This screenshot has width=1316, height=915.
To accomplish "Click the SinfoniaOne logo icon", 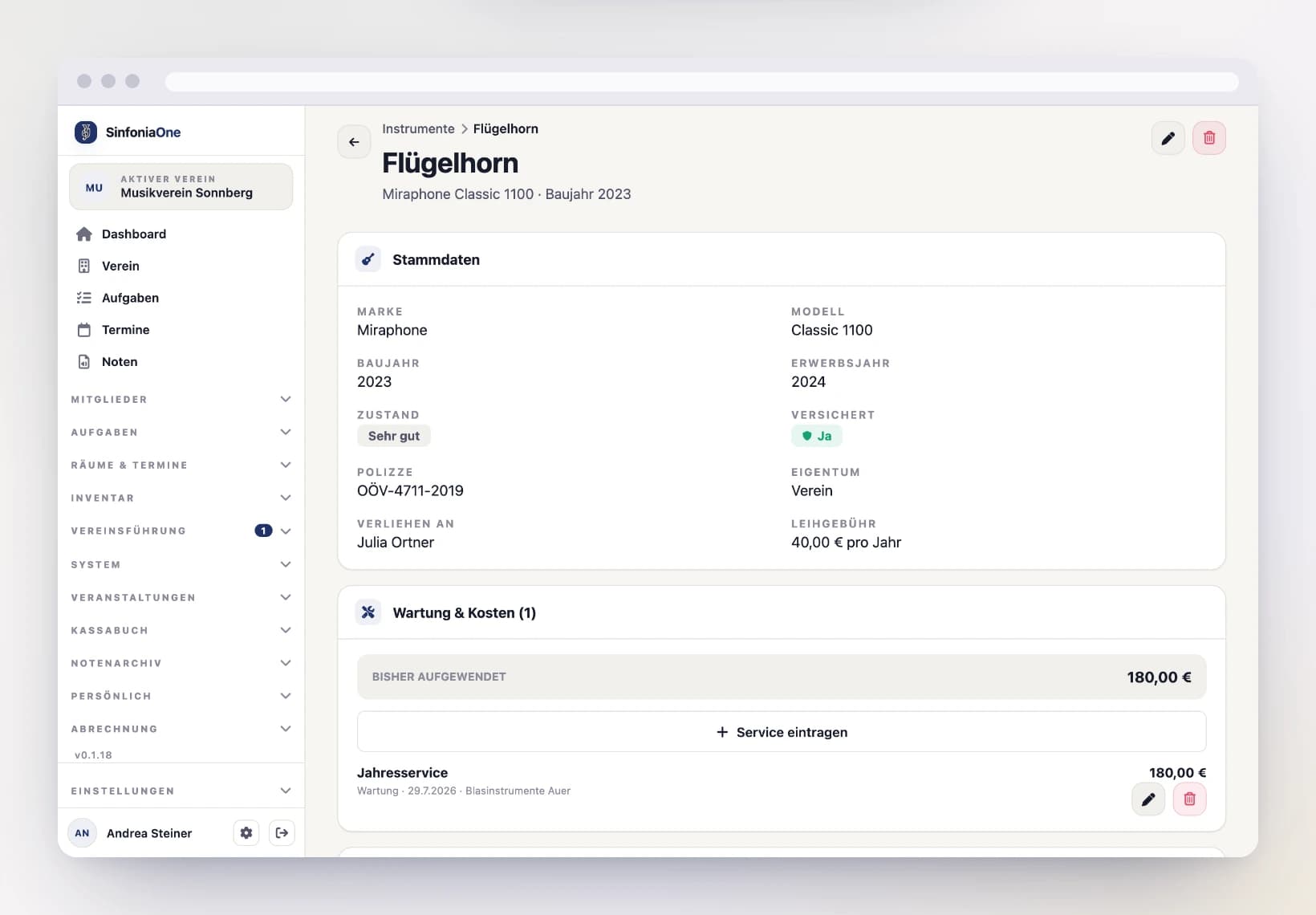I will (86, 132).
